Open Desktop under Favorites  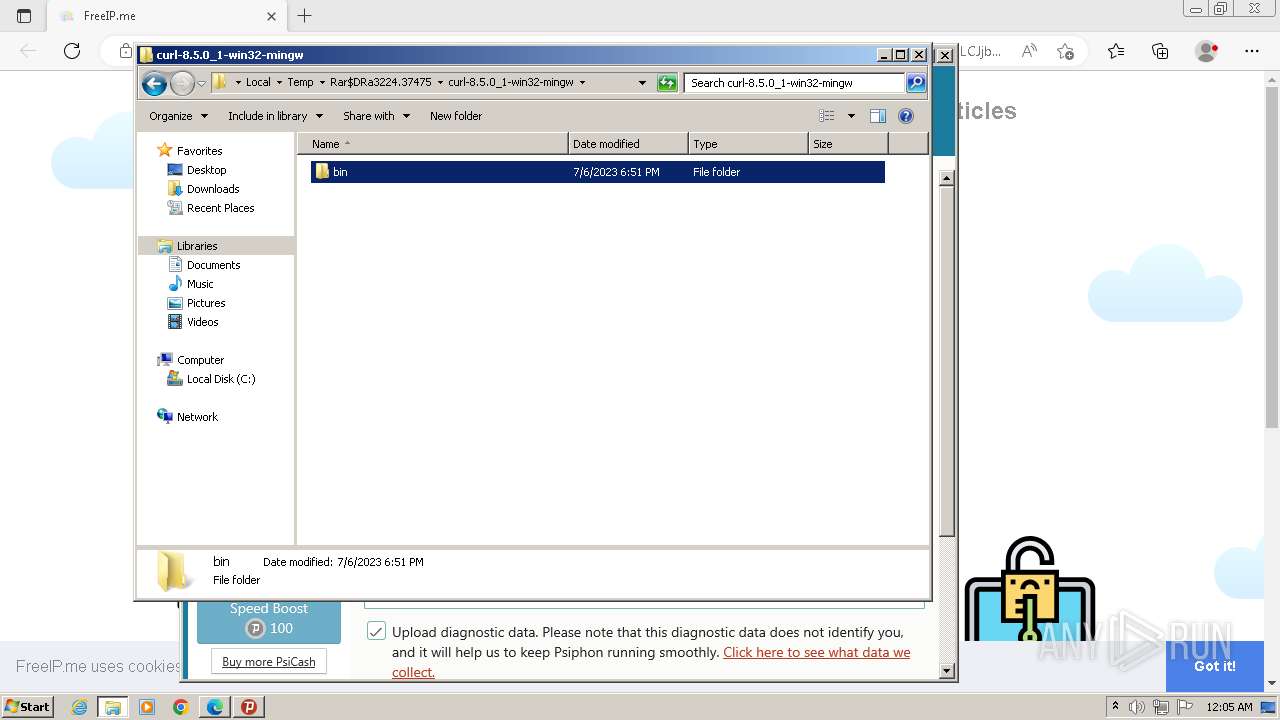coord(206,170)
